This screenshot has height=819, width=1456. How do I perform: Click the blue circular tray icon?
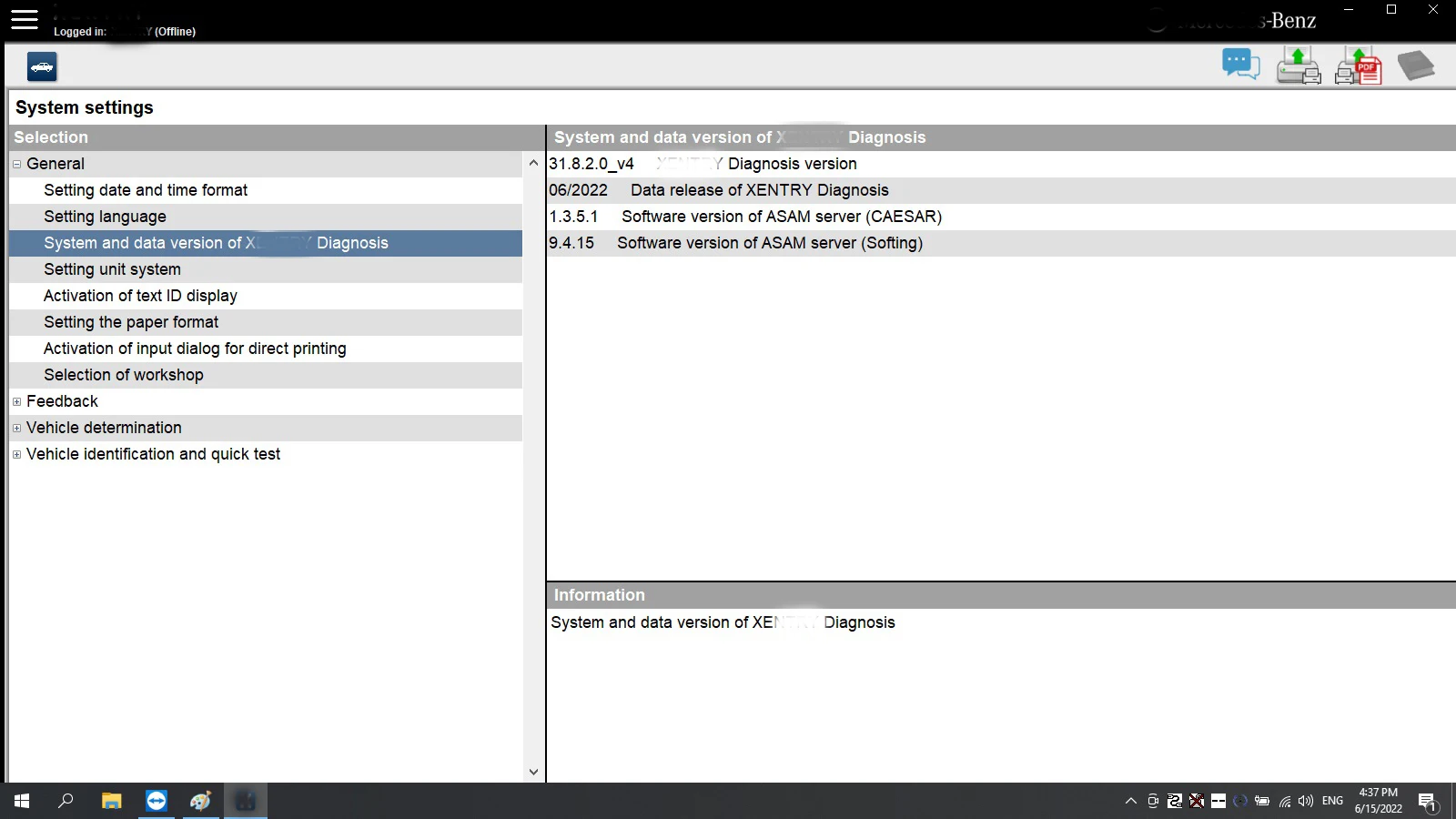click(x=1240, y=801)
